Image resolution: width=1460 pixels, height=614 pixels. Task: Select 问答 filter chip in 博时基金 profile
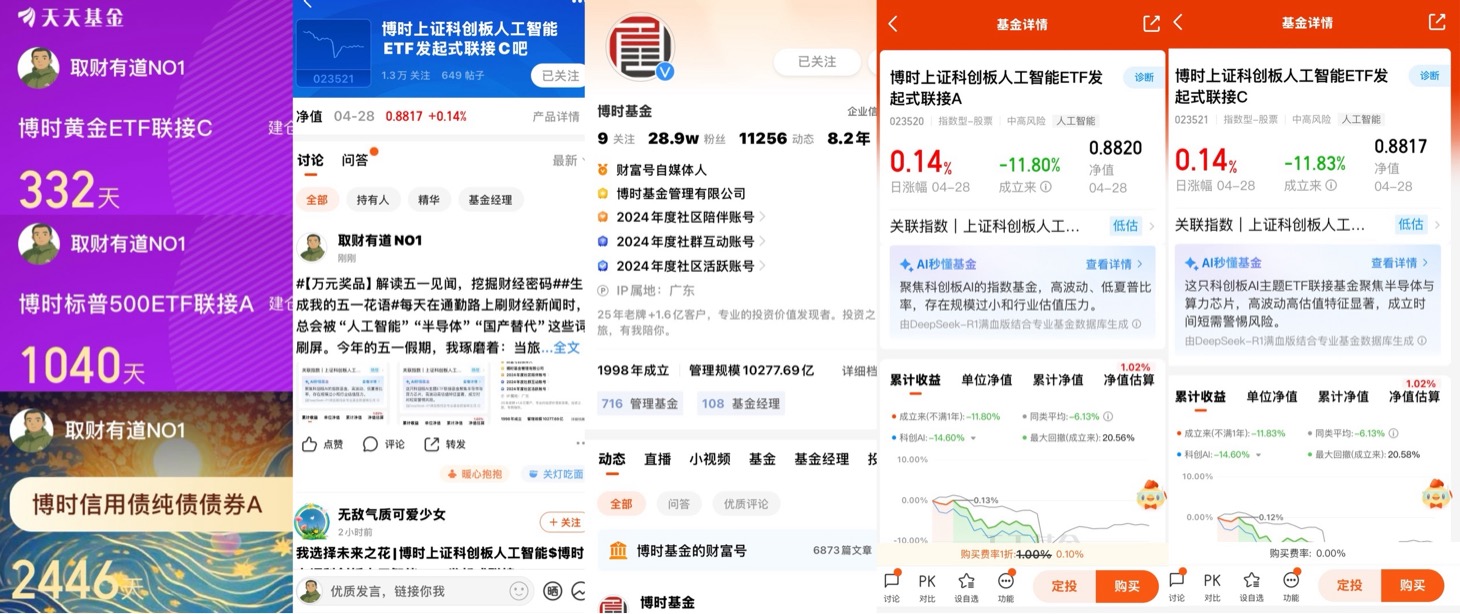679,504
